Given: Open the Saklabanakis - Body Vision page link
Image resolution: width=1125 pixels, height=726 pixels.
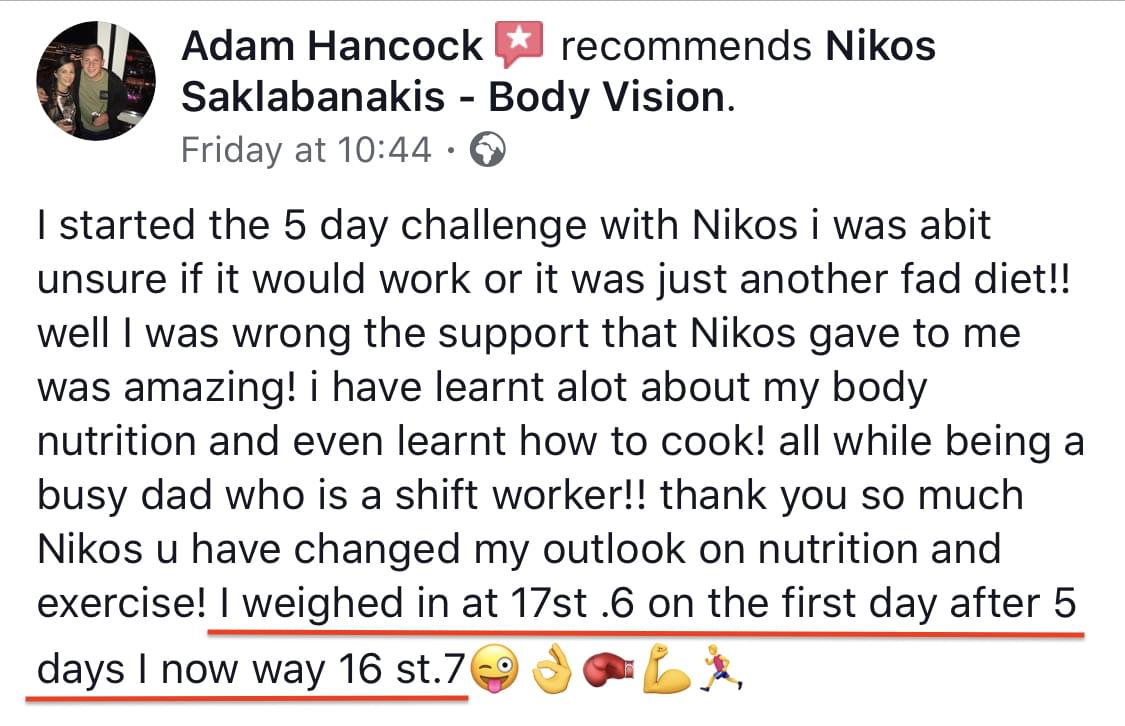Looking at the screenshot, I should 453,97.
